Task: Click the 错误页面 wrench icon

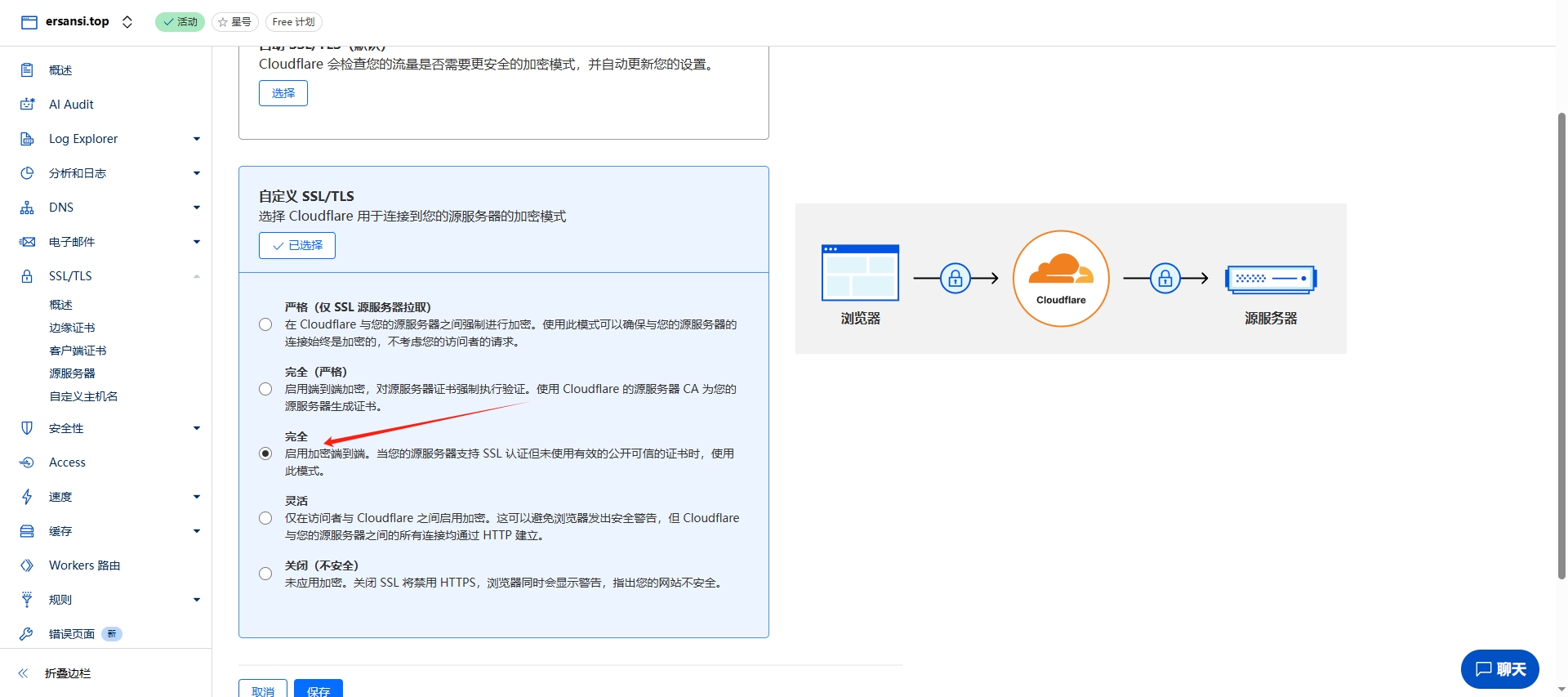Action: click(x=27, y=634)
